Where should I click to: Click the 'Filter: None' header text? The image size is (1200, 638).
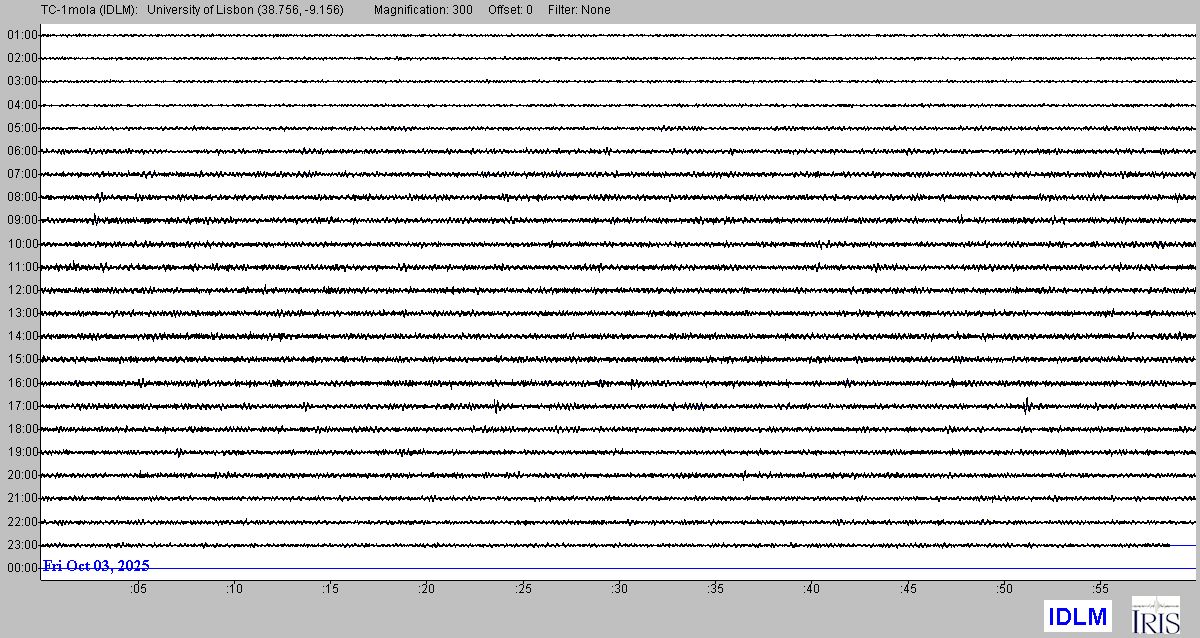[579, 10]
